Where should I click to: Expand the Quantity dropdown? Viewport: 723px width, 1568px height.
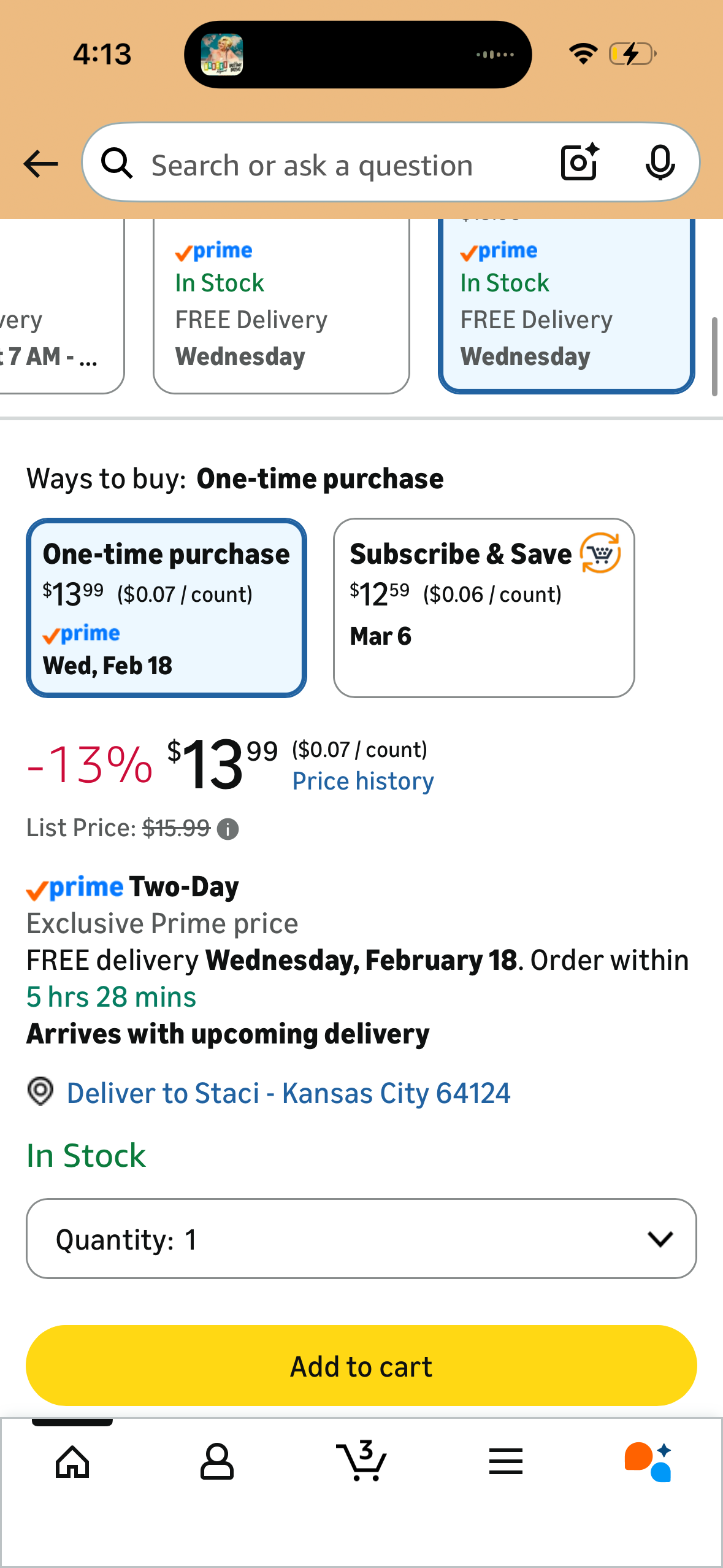[x=361, y=1239]
